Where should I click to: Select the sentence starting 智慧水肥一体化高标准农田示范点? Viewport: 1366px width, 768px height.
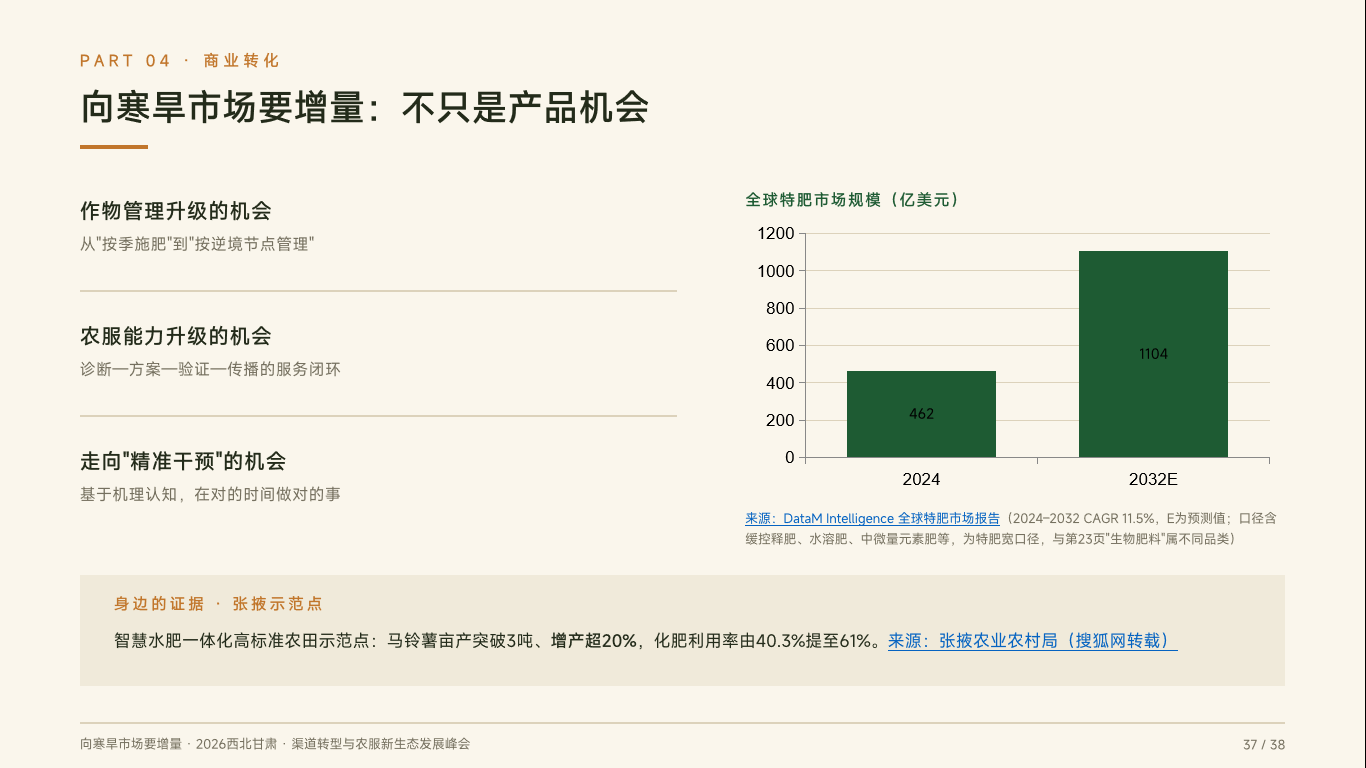pyautogui.click(x=500, y=641)
